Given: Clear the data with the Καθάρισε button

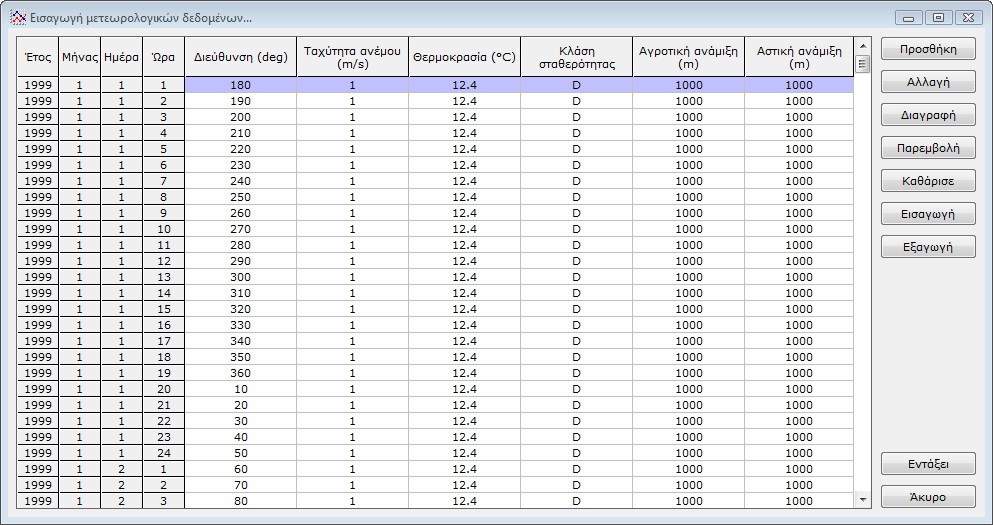Looking at the screenshot, I should click(927, 181).
